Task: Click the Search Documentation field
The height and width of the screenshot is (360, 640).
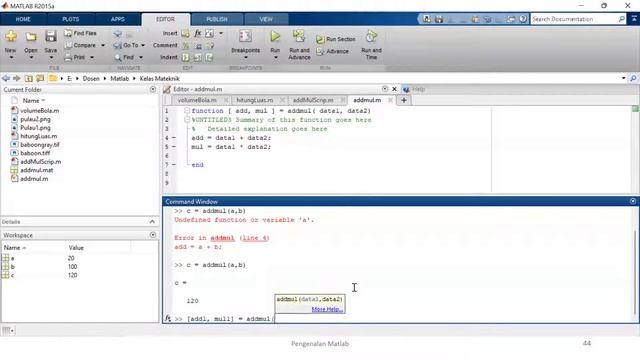Action: [x=578, y=19]
